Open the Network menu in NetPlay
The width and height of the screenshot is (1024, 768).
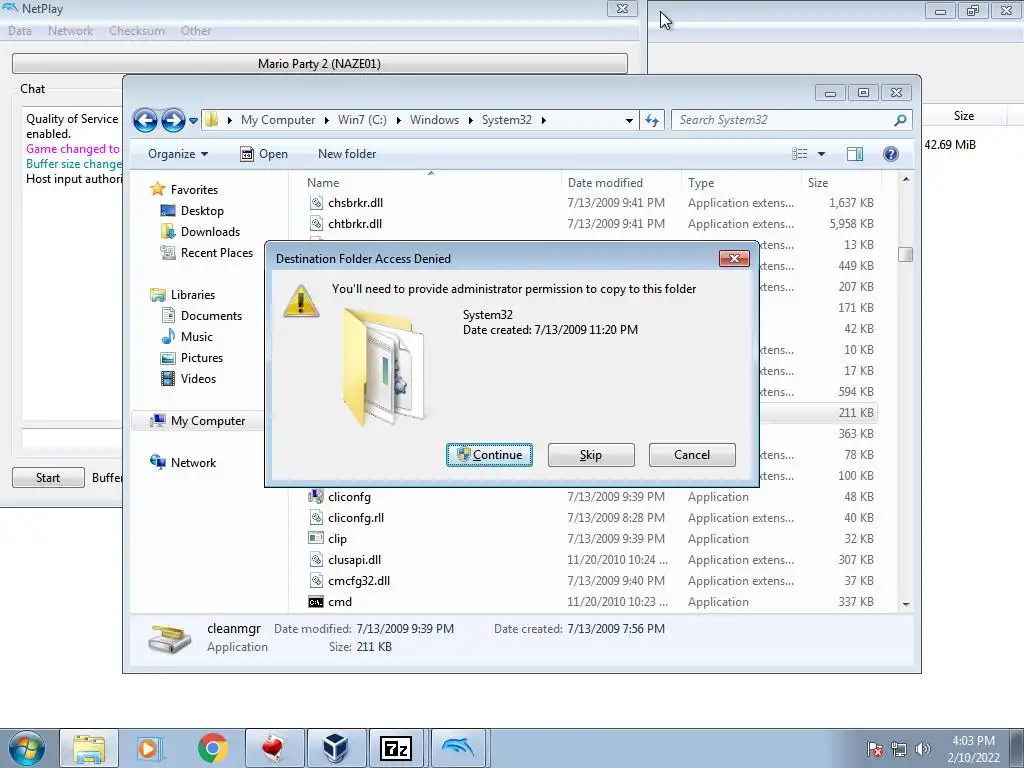(x=71, y=31)
